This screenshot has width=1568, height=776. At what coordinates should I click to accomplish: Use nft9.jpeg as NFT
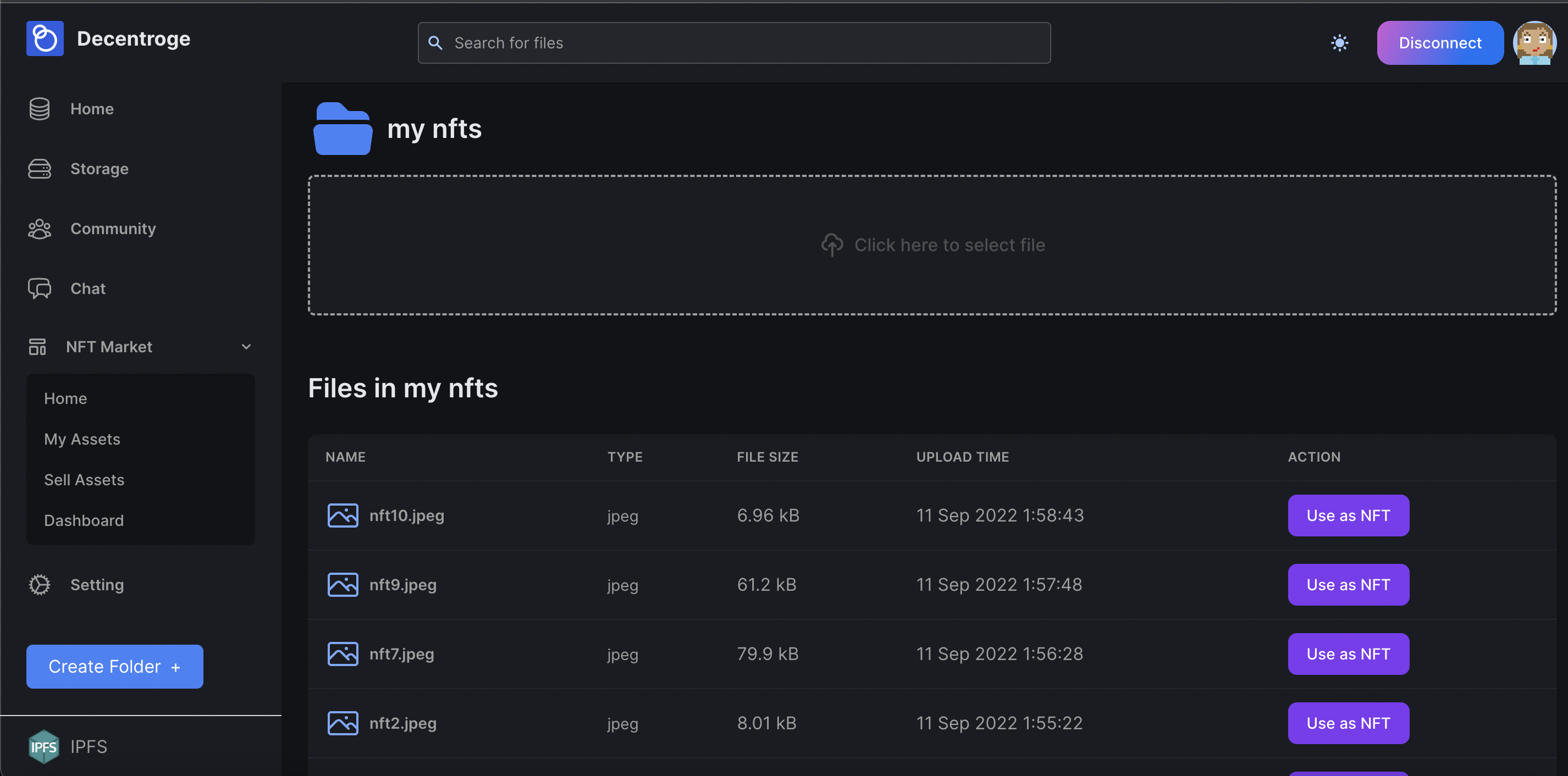[x=1348, y=584]
